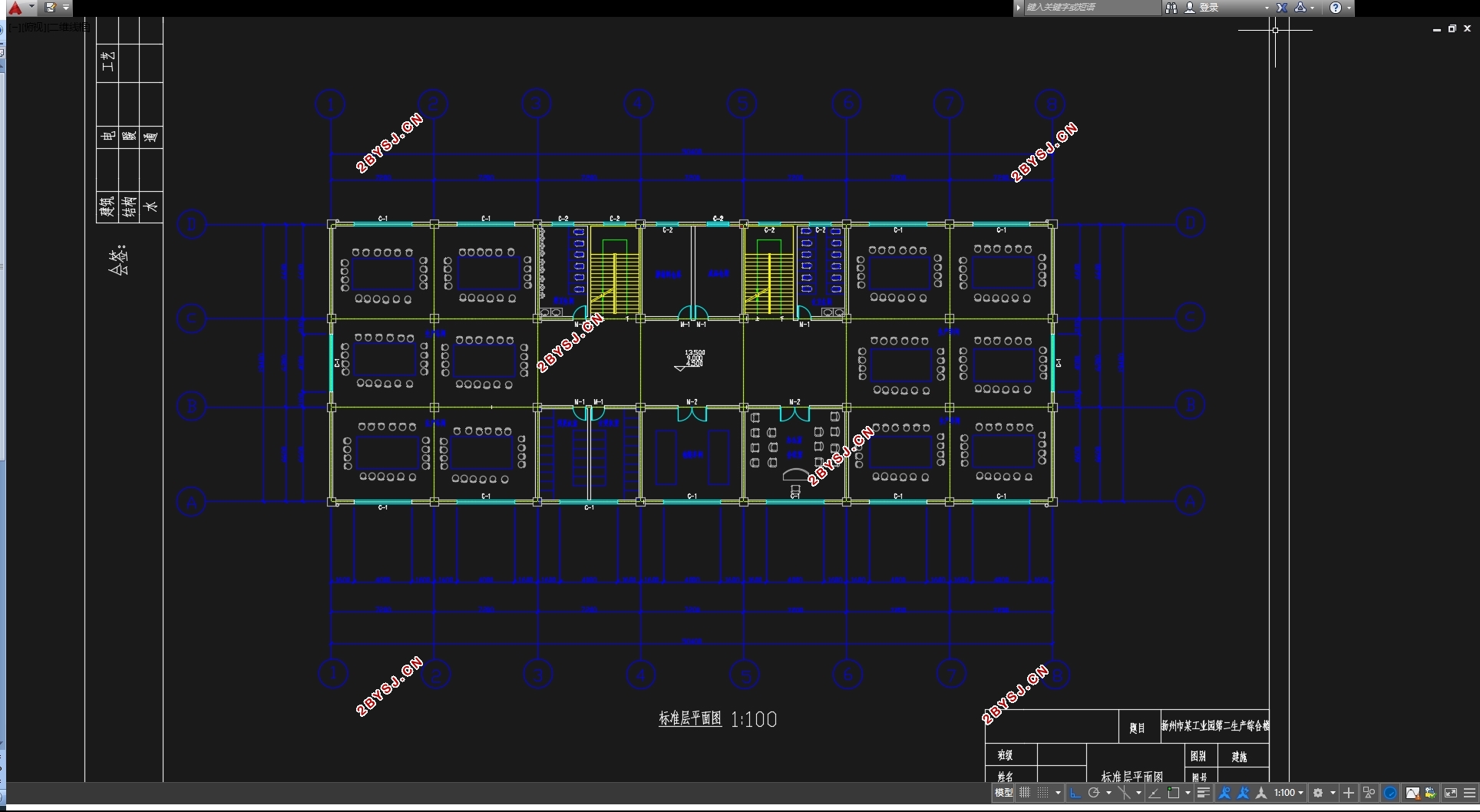
Task: Toggle polar tracking in status bar
Action: pyautogui.click(x=1094, y=793)
